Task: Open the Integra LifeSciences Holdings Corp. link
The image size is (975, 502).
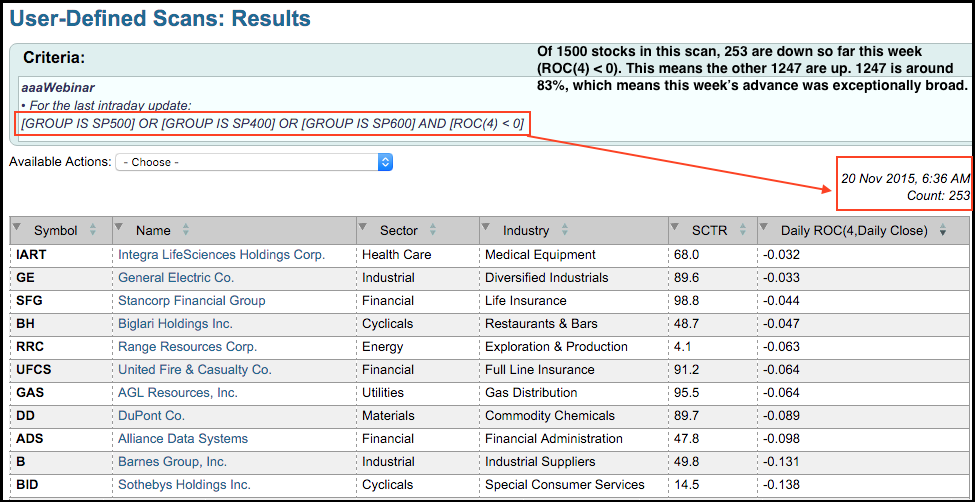Action: [221, 255]
